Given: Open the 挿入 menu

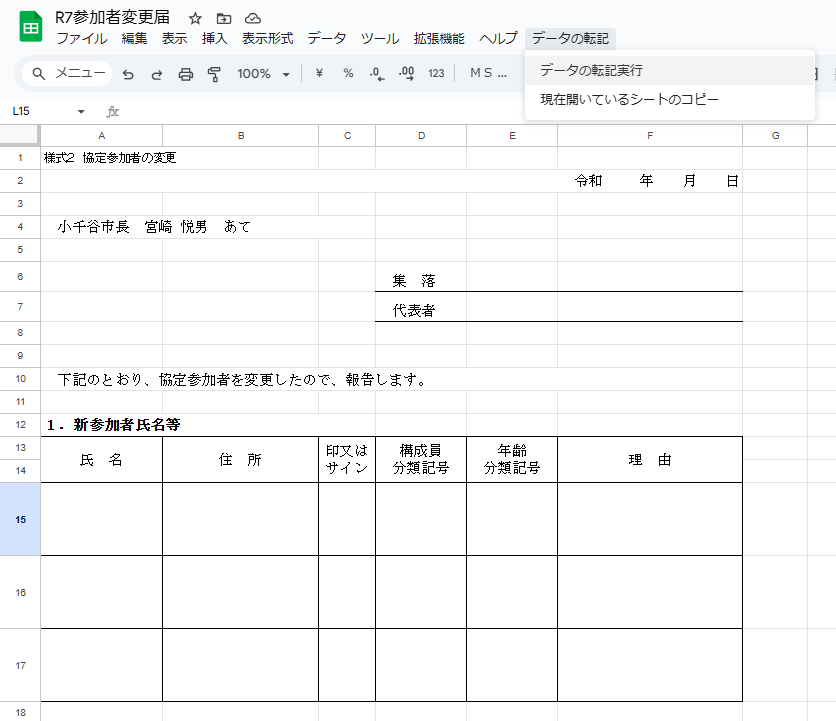Looking at the screenshot, I should click(x=214, y=38).
